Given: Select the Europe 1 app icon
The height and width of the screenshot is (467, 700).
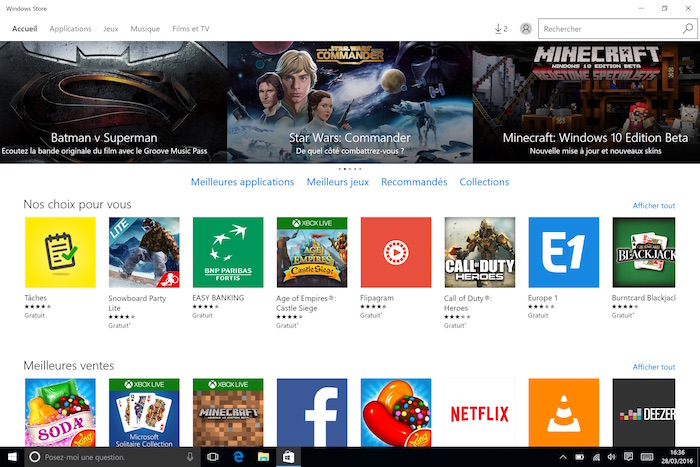Looking at the screenshot, I should coord(563,252).
